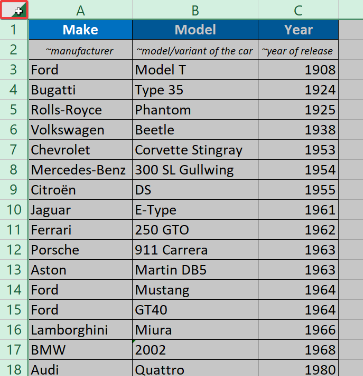The width and height of the screenshot is (363, 376).
Task: Click the Year header cell
Action: coord(298,30)
